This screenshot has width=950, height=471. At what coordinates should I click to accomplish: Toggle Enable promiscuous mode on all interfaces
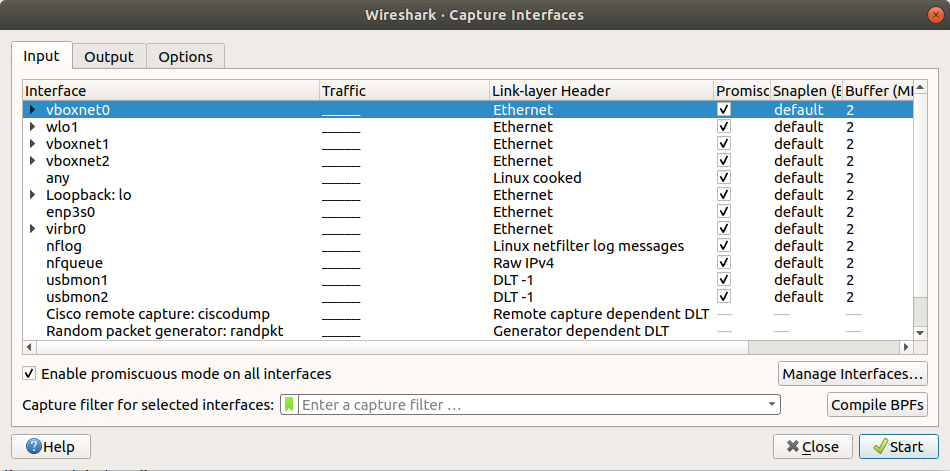[29, 374]
